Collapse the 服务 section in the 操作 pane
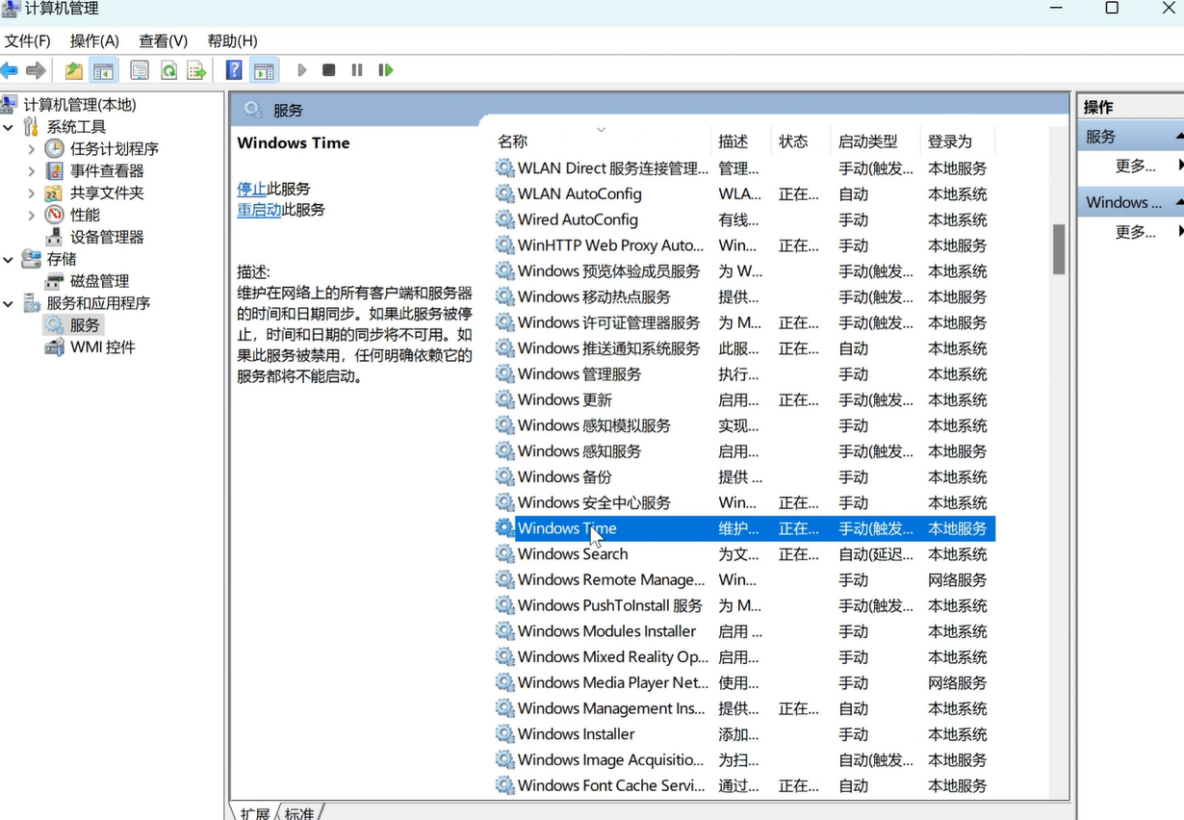 tap(1179, 136)
